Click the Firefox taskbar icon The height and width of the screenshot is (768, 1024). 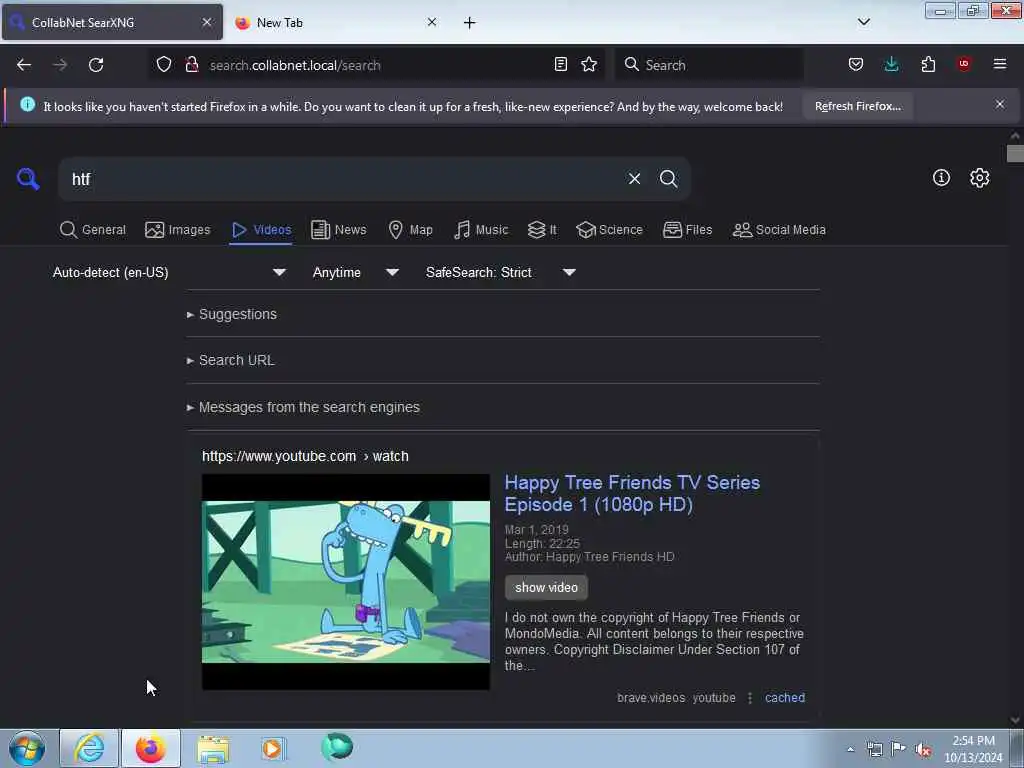click(151, 748)
